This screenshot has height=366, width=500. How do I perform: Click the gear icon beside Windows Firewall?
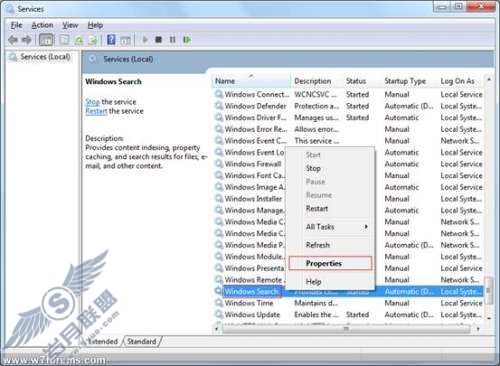(219, 164)
